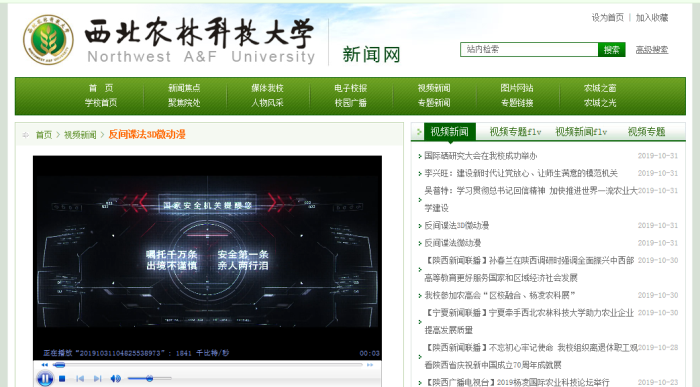
Task: Click the 站内检索 search input field
Action: pyautogui.click(x=529, y=50)
